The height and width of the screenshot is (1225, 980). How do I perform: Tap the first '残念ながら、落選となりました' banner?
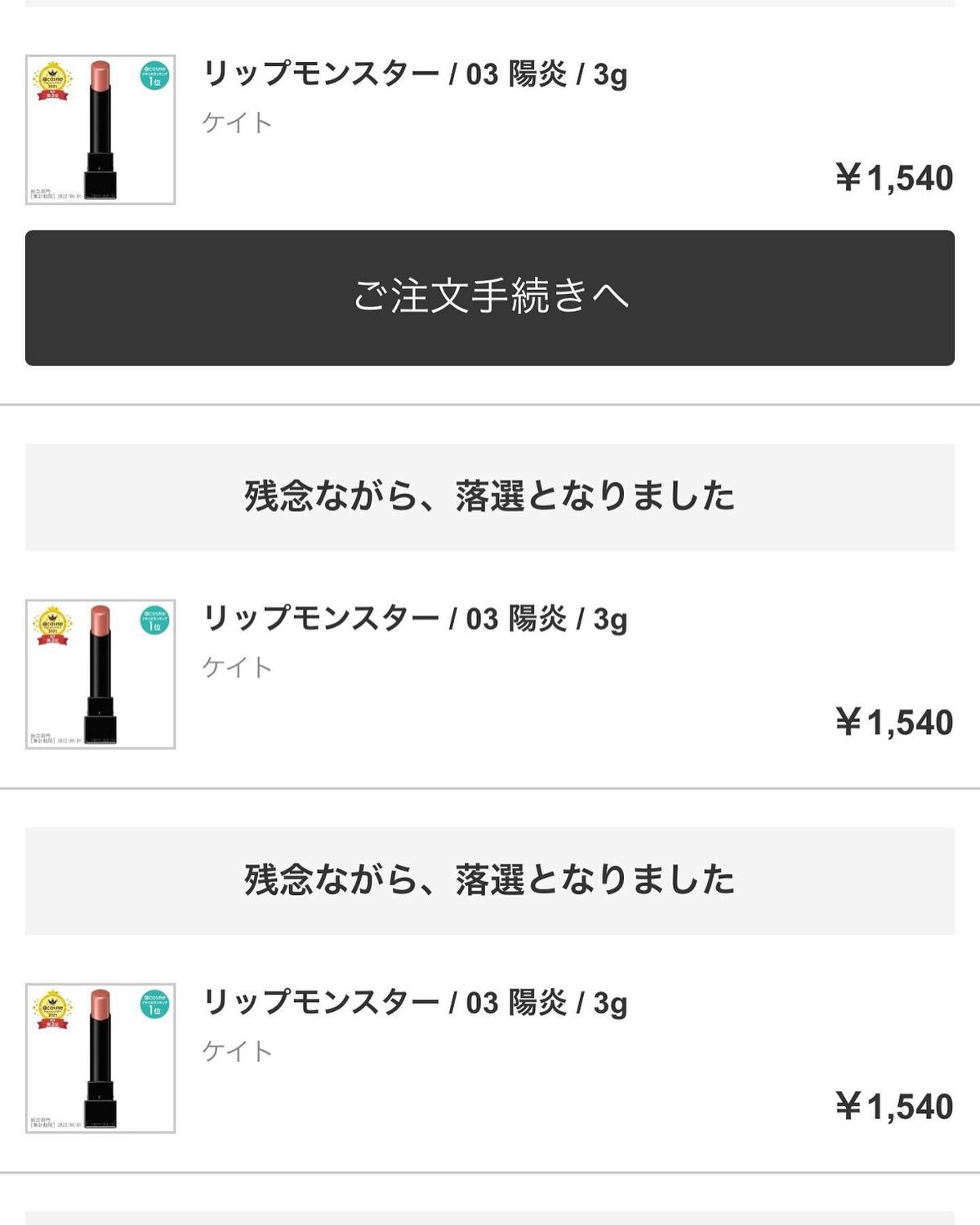click(490, 497)
